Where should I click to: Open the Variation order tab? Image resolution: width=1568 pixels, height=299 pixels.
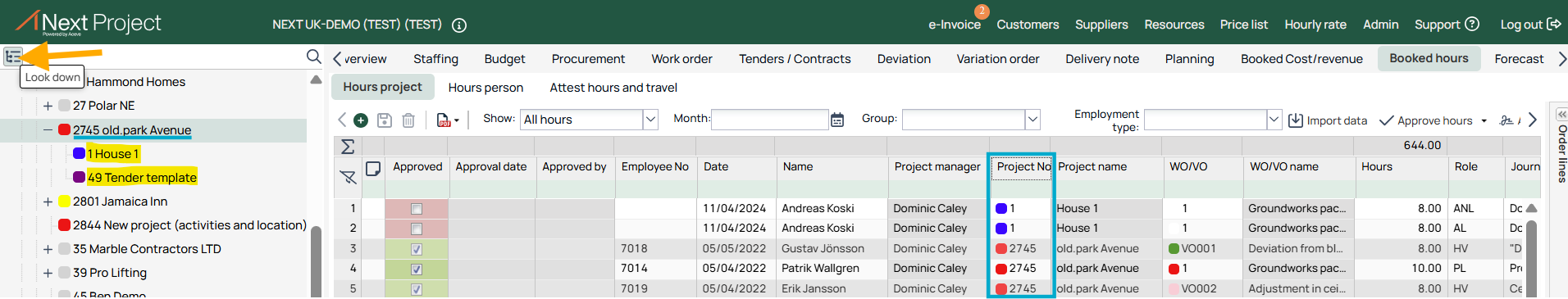(997, 59)
